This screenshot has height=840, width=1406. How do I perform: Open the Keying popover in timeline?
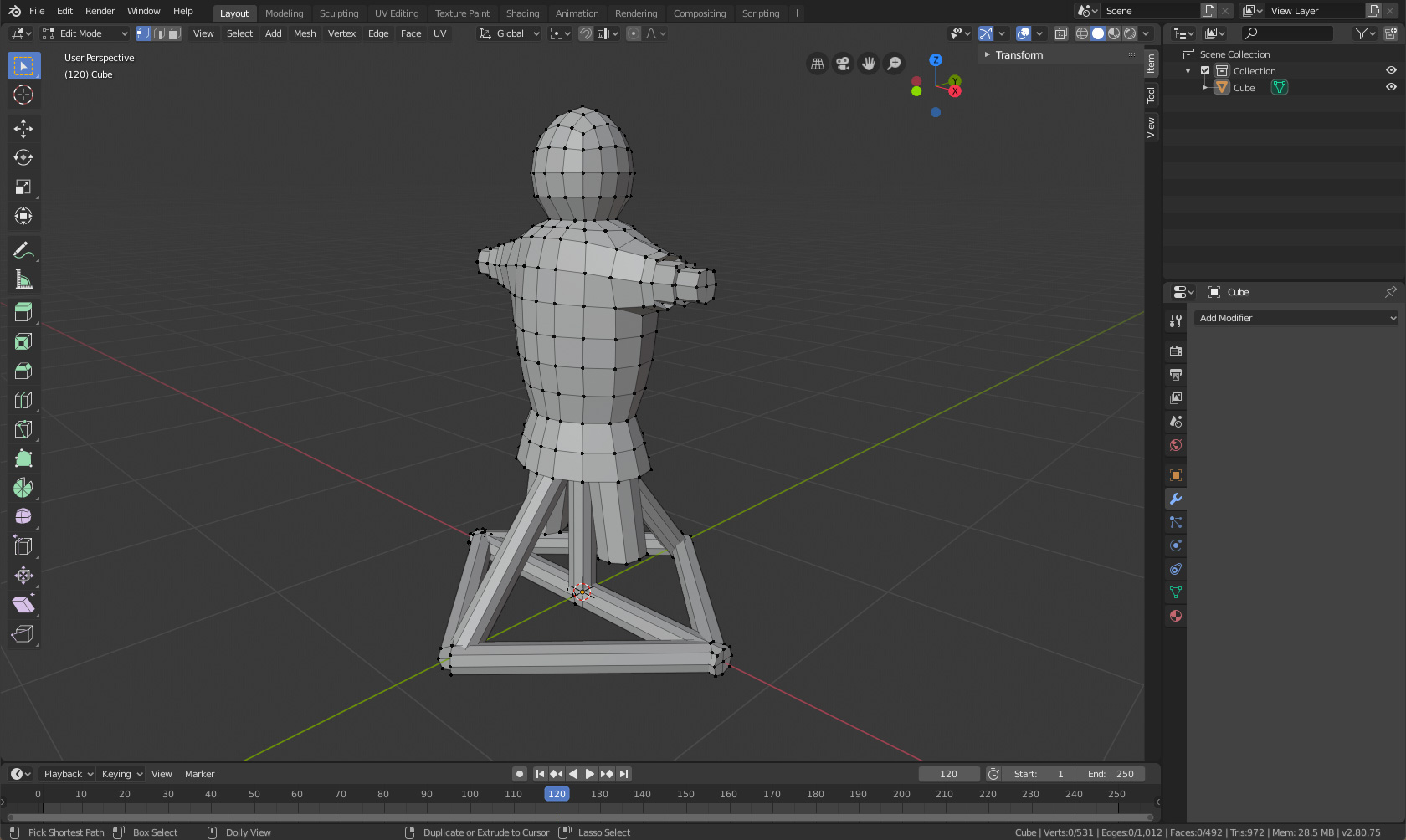pyautogui.click(x=121, y=774)
